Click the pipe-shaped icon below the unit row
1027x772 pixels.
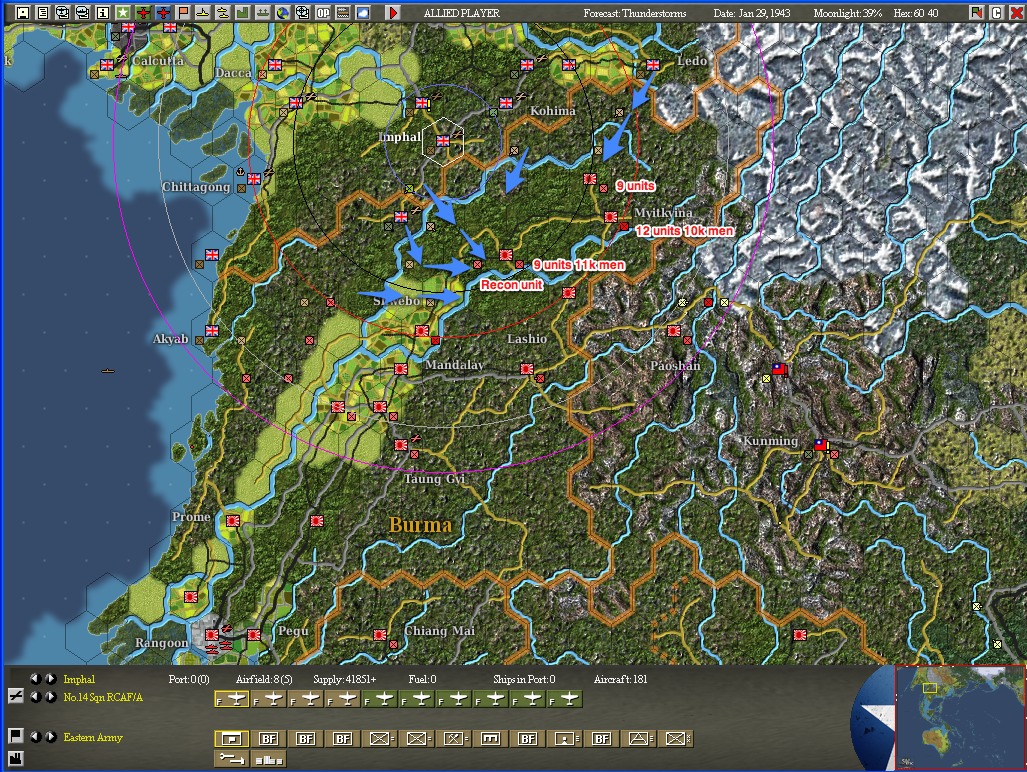[x=231, y=759]
